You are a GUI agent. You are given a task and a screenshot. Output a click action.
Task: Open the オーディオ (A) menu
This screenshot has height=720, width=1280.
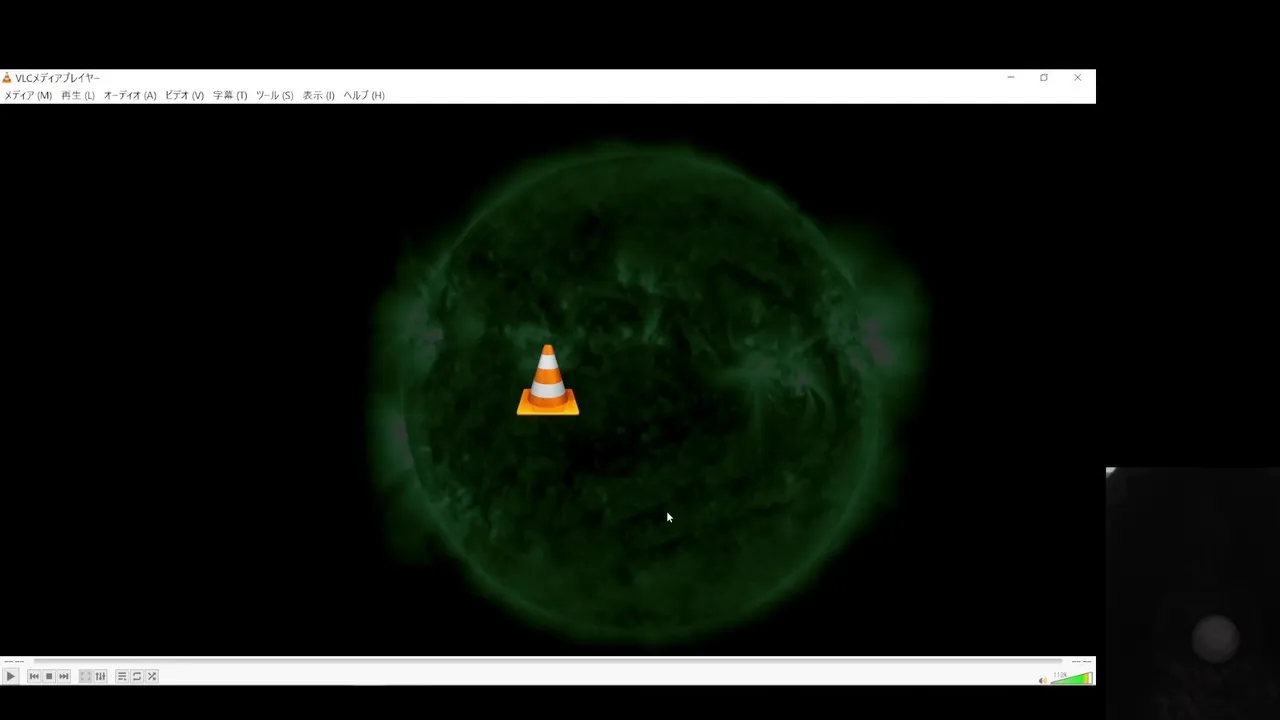click(130, 95)
